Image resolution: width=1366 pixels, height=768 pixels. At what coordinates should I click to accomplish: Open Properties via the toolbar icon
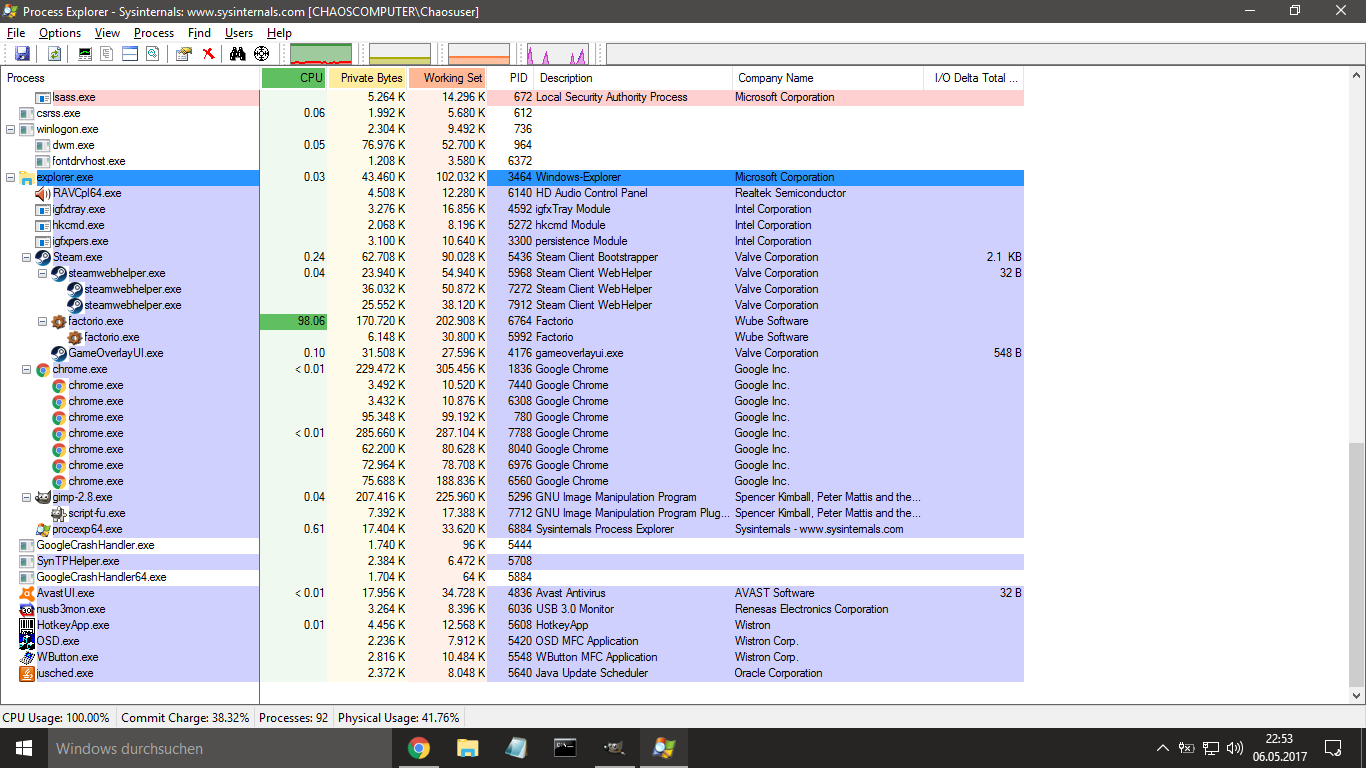tap(184, 54)
